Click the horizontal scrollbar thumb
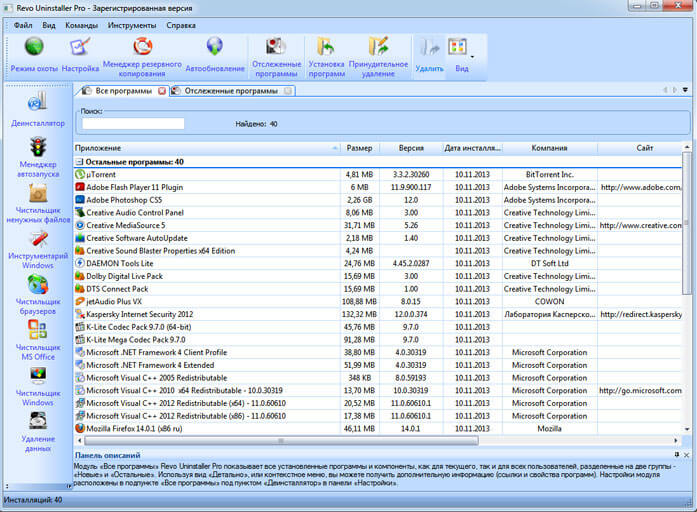The image size is (697, 512). [281, 440]
